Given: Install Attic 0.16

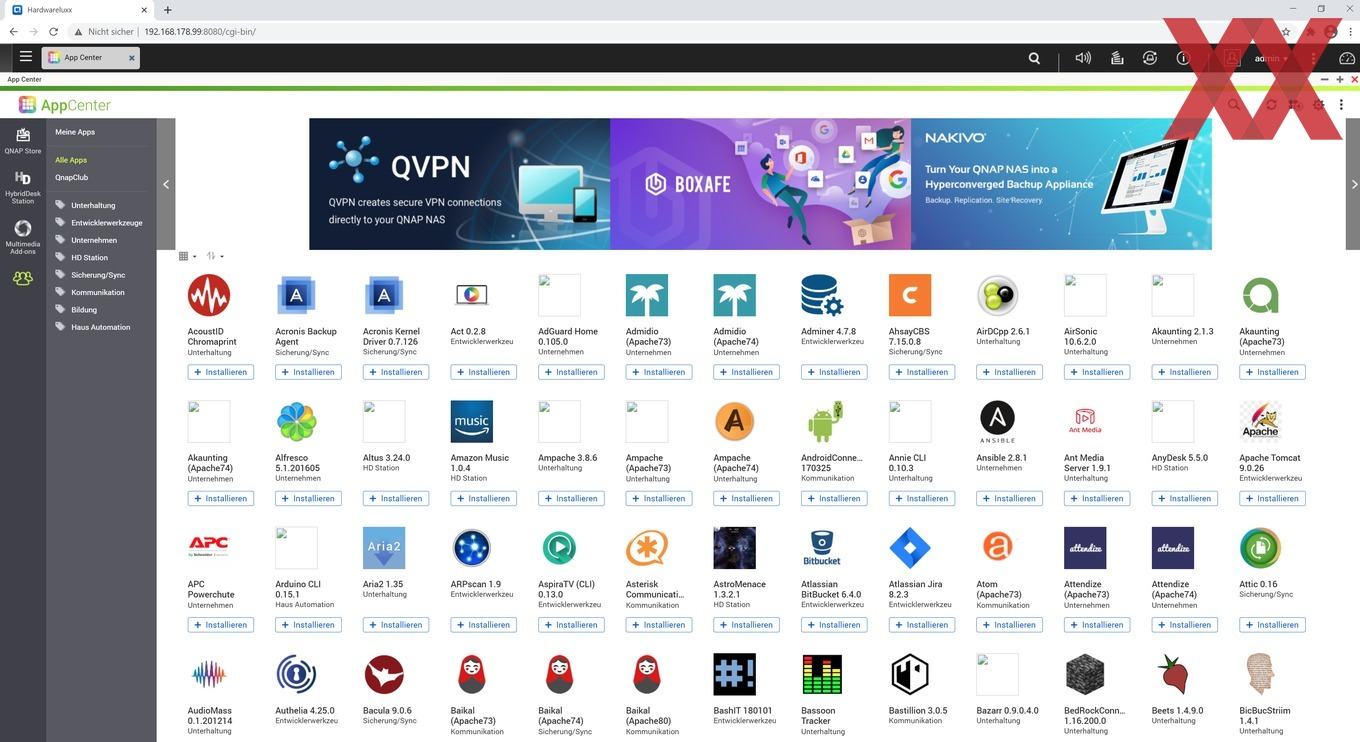Looking at the screenshot, I should click(x=1272, y=625).
